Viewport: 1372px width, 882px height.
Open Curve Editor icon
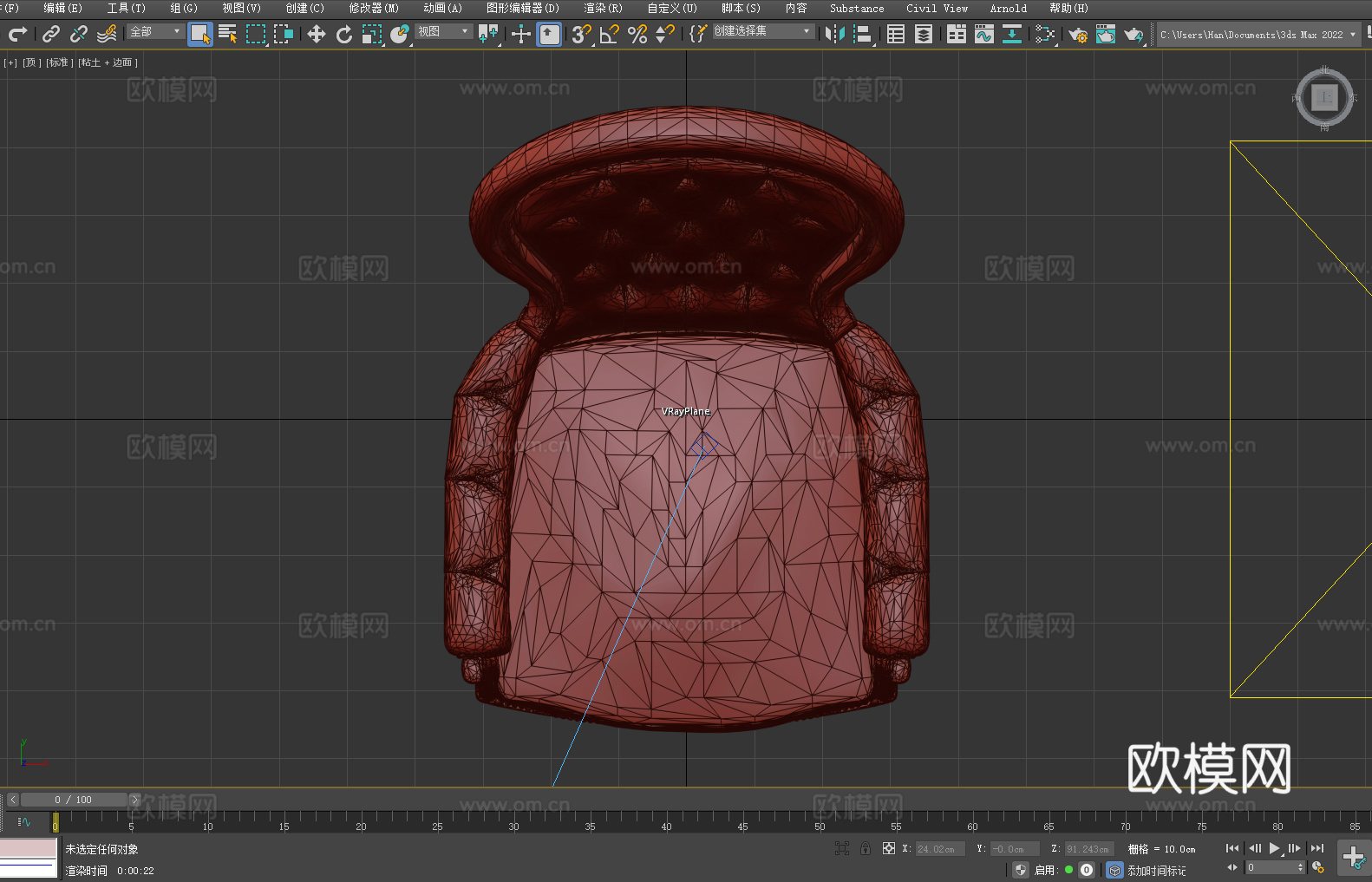click(x=984, y=34)
